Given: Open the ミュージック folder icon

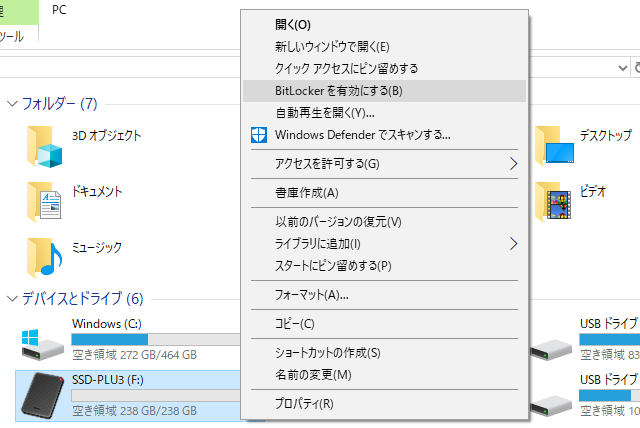Looking at the screenshot, I should point(44,257).
